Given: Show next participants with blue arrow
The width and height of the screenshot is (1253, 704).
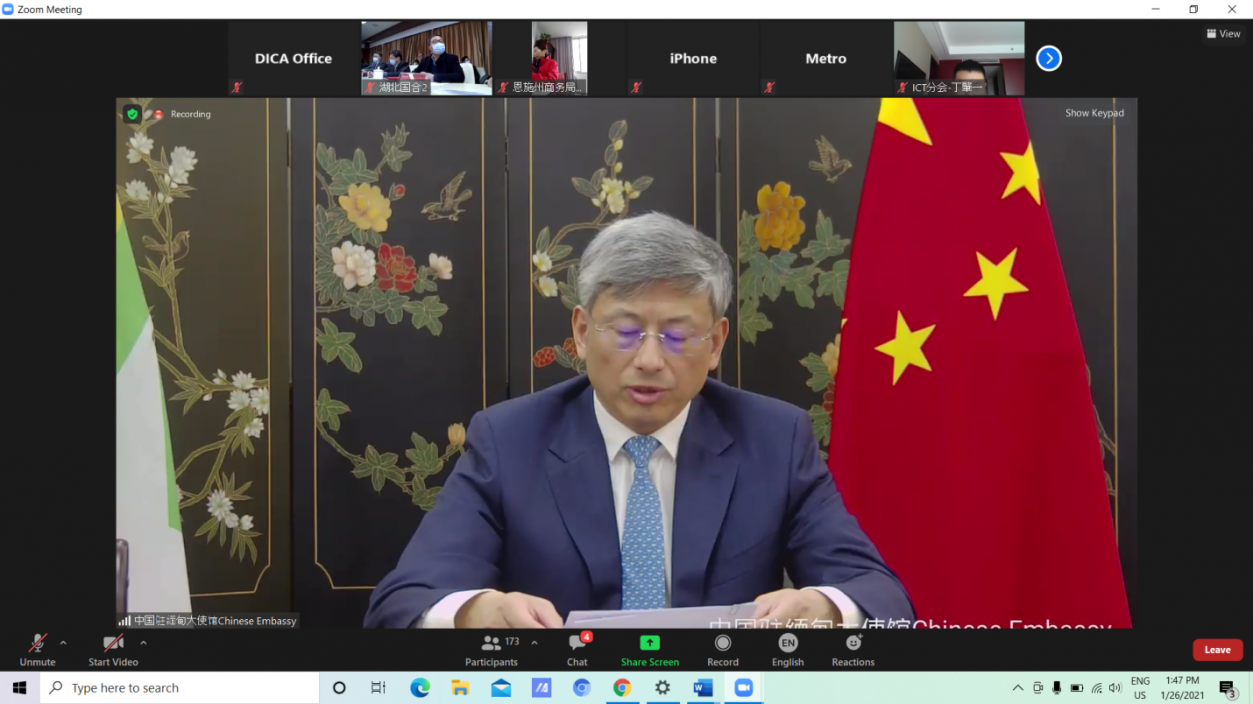Looking at the screenshot, I should click(1048, 59).
